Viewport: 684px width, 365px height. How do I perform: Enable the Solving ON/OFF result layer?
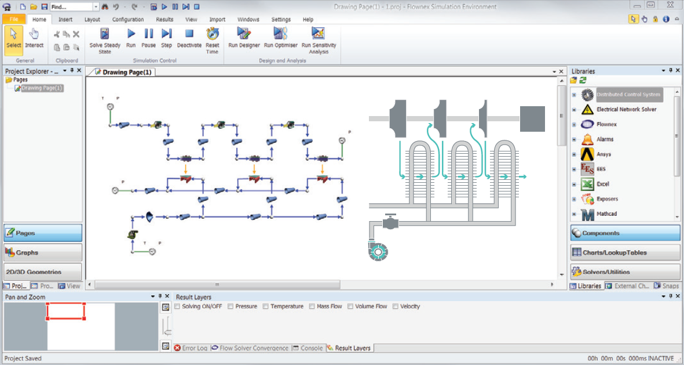(178, 307)
